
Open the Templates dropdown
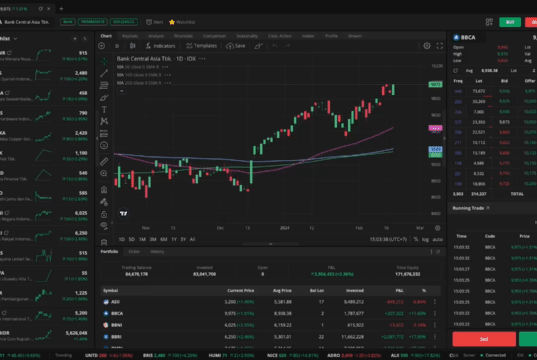click(x=201, y=46)
